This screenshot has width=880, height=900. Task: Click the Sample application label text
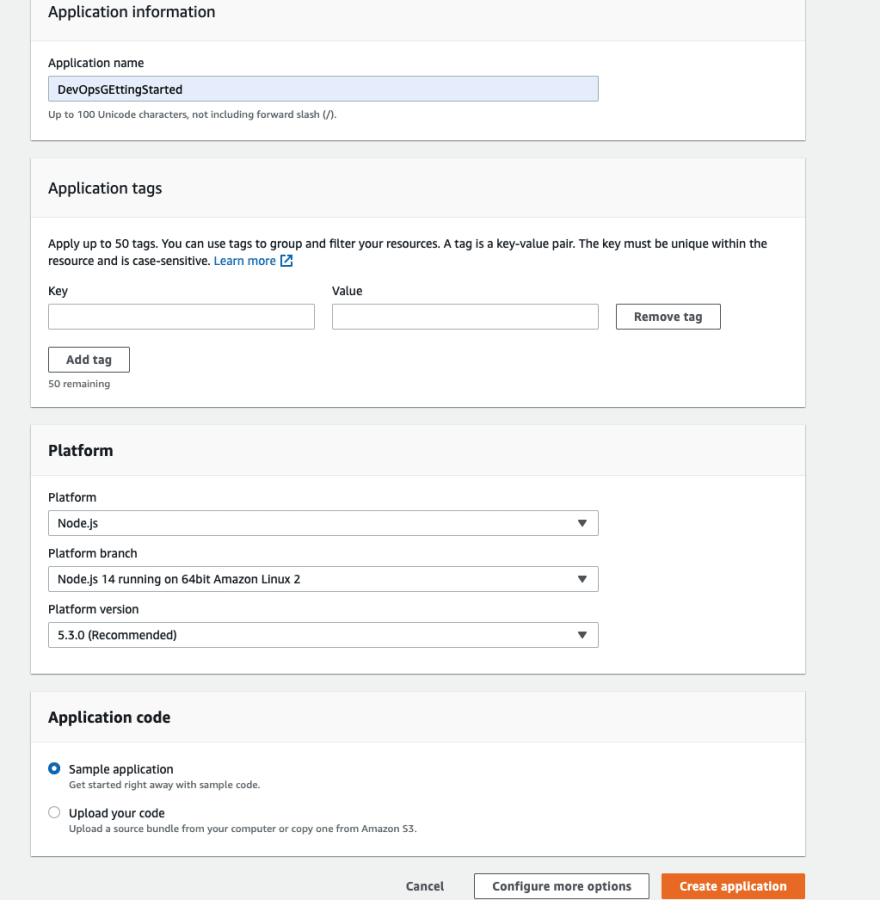coord(121,769)
